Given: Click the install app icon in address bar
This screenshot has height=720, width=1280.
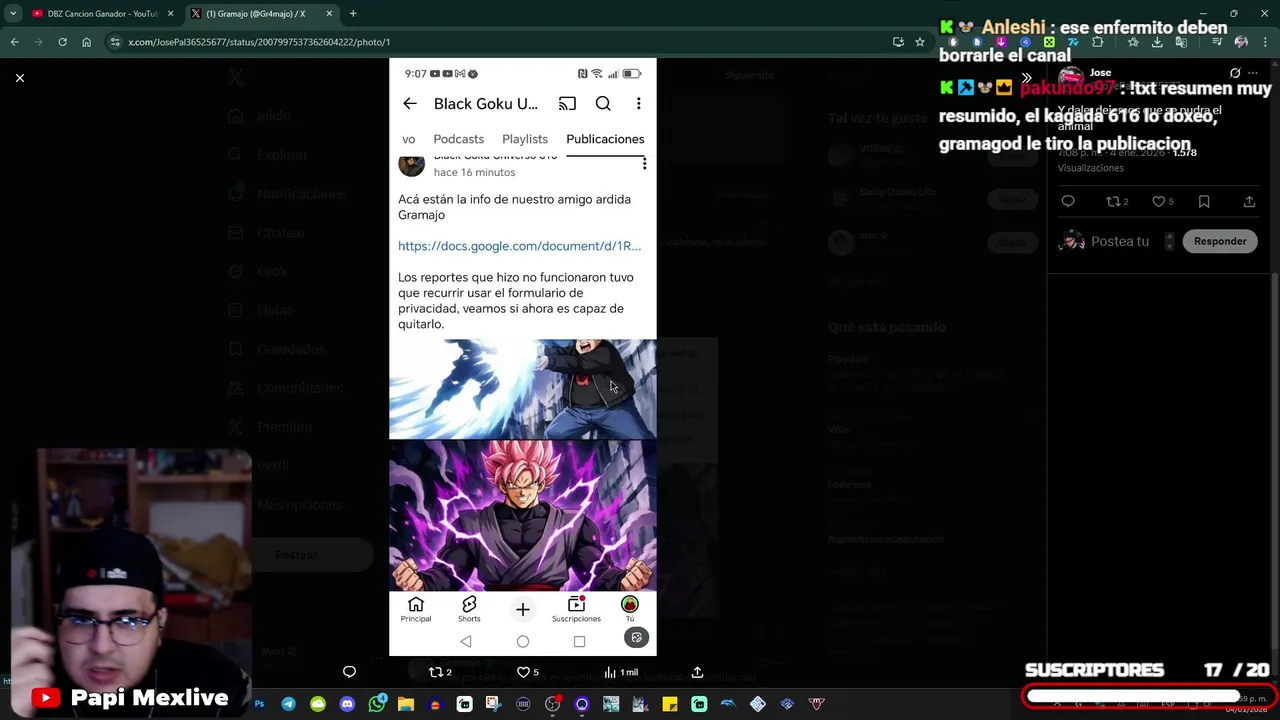Looking at the screenshot, I should point(898,42).
